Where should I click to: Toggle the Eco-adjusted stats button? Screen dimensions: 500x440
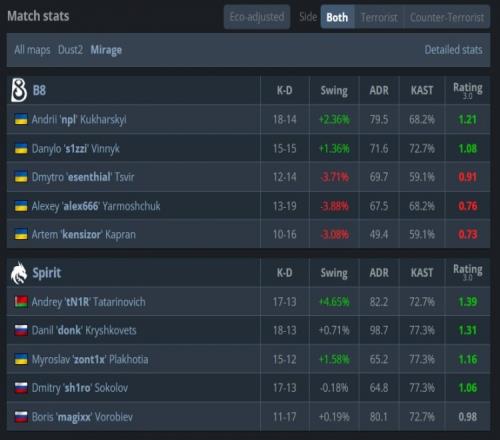click(257, 17)
